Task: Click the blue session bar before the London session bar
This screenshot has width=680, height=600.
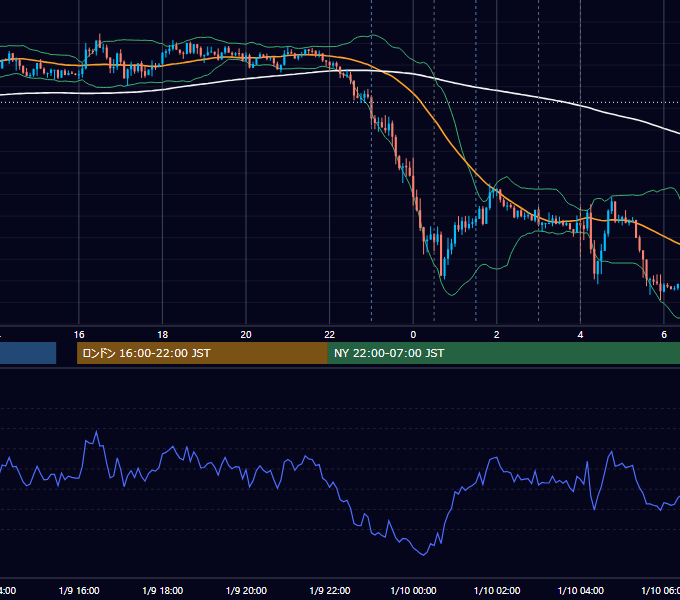Action: click(x=28, y=353)
